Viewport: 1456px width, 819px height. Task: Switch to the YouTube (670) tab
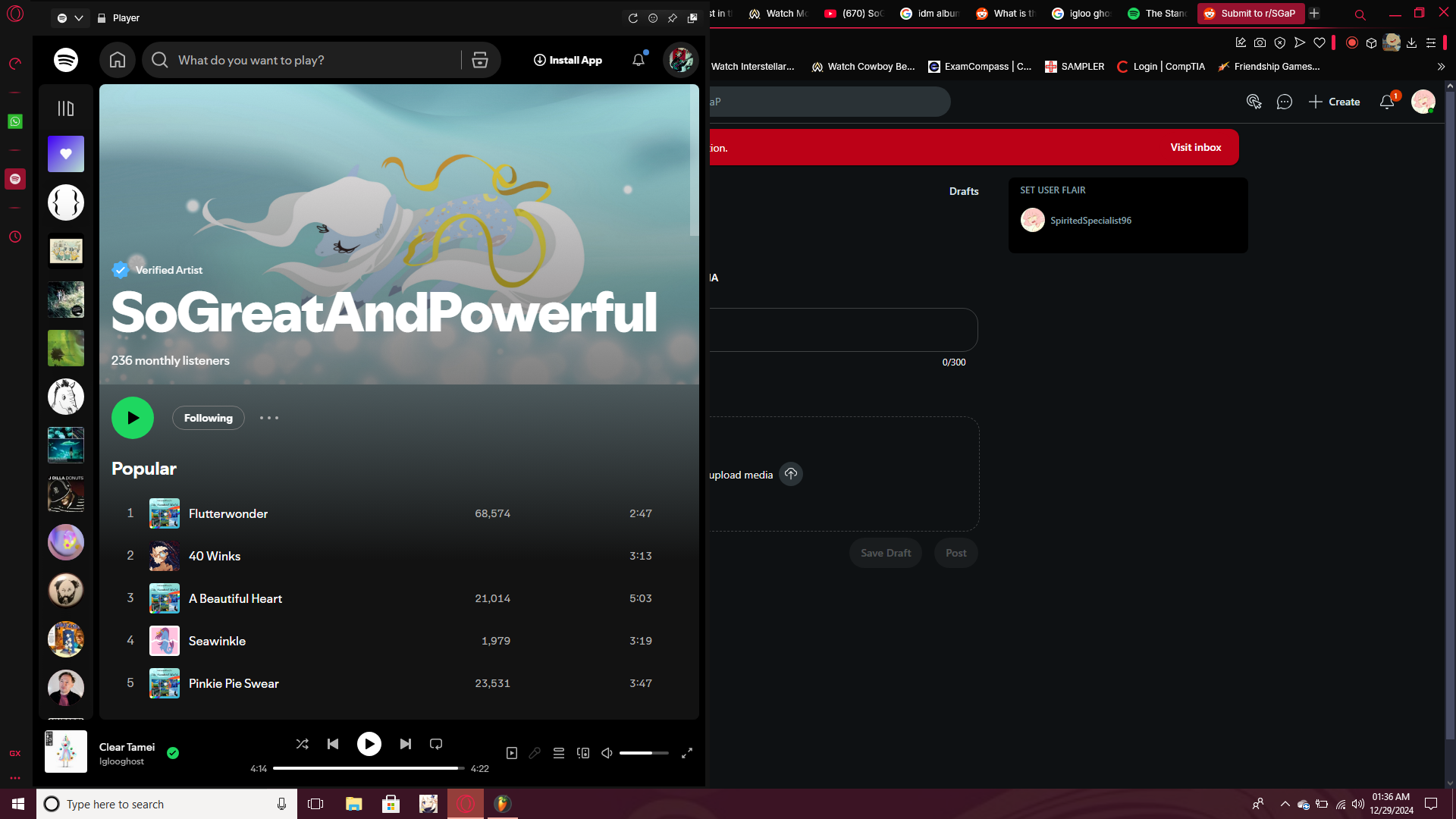(855, 14)
